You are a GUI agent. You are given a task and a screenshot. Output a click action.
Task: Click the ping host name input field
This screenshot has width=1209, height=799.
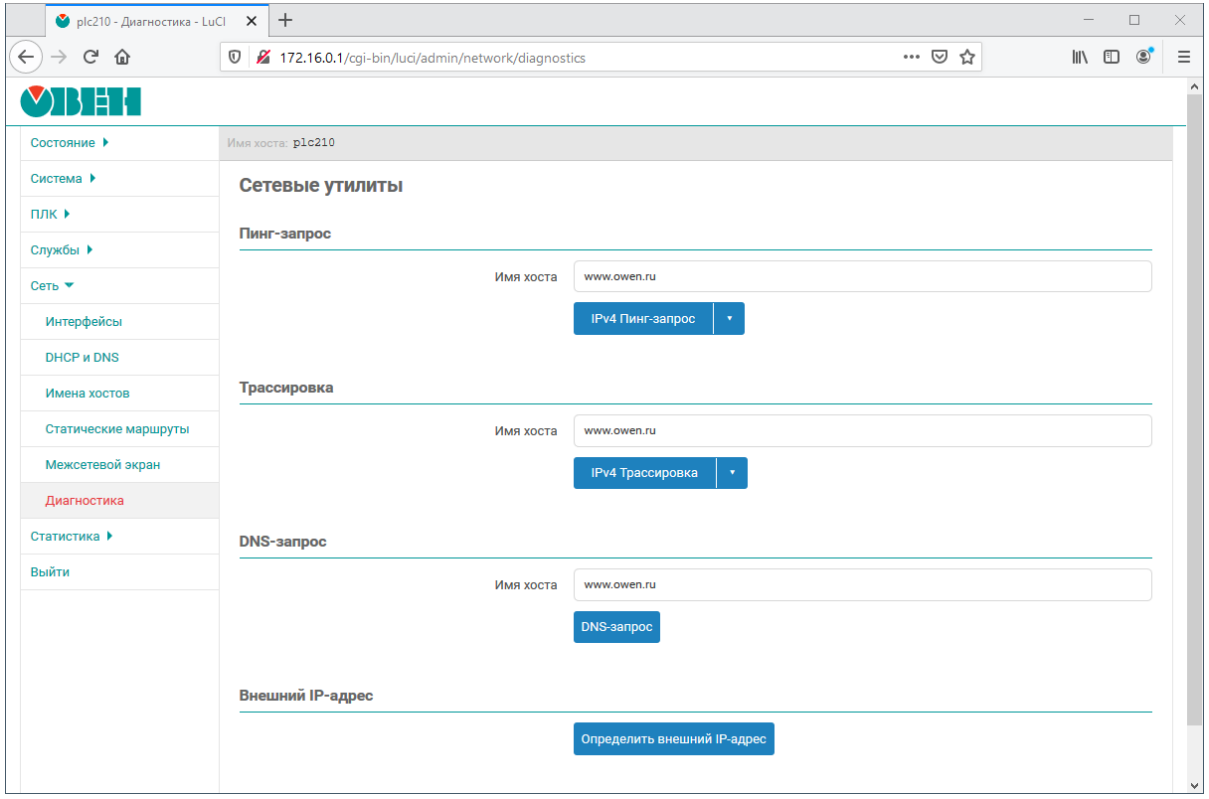point(861,276)
